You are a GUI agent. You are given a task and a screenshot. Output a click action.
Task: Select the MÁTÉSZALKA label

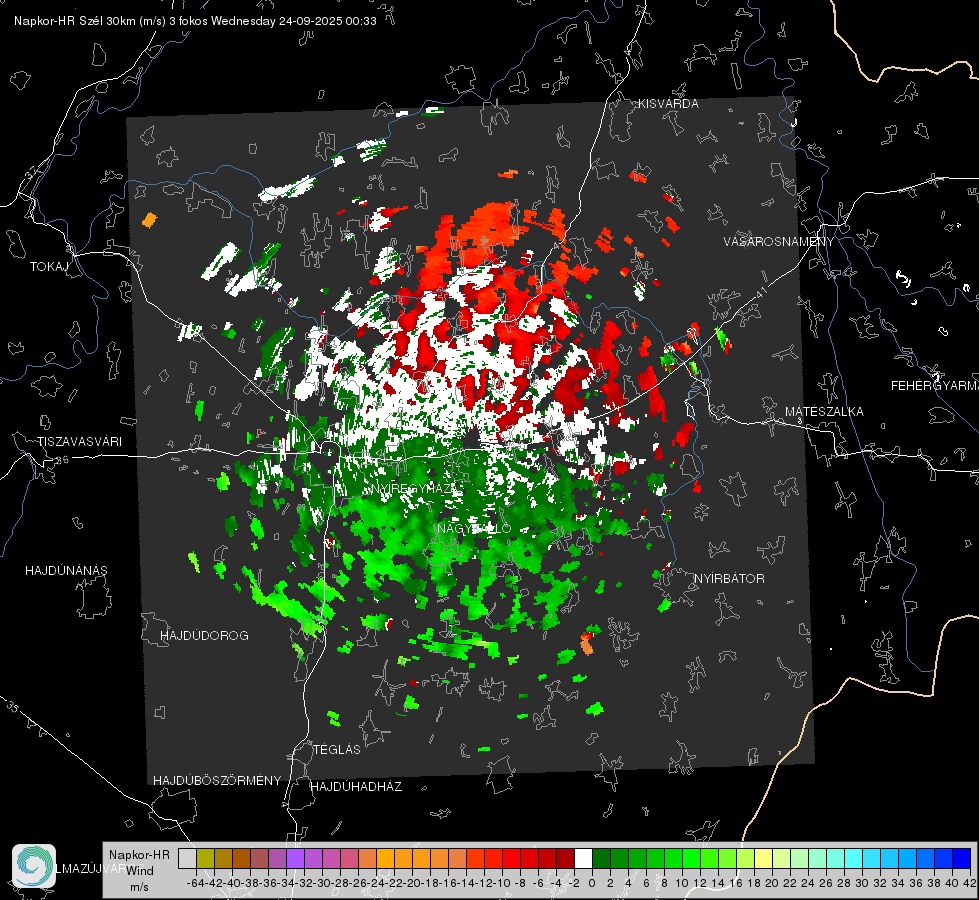(x=824, y=412)
